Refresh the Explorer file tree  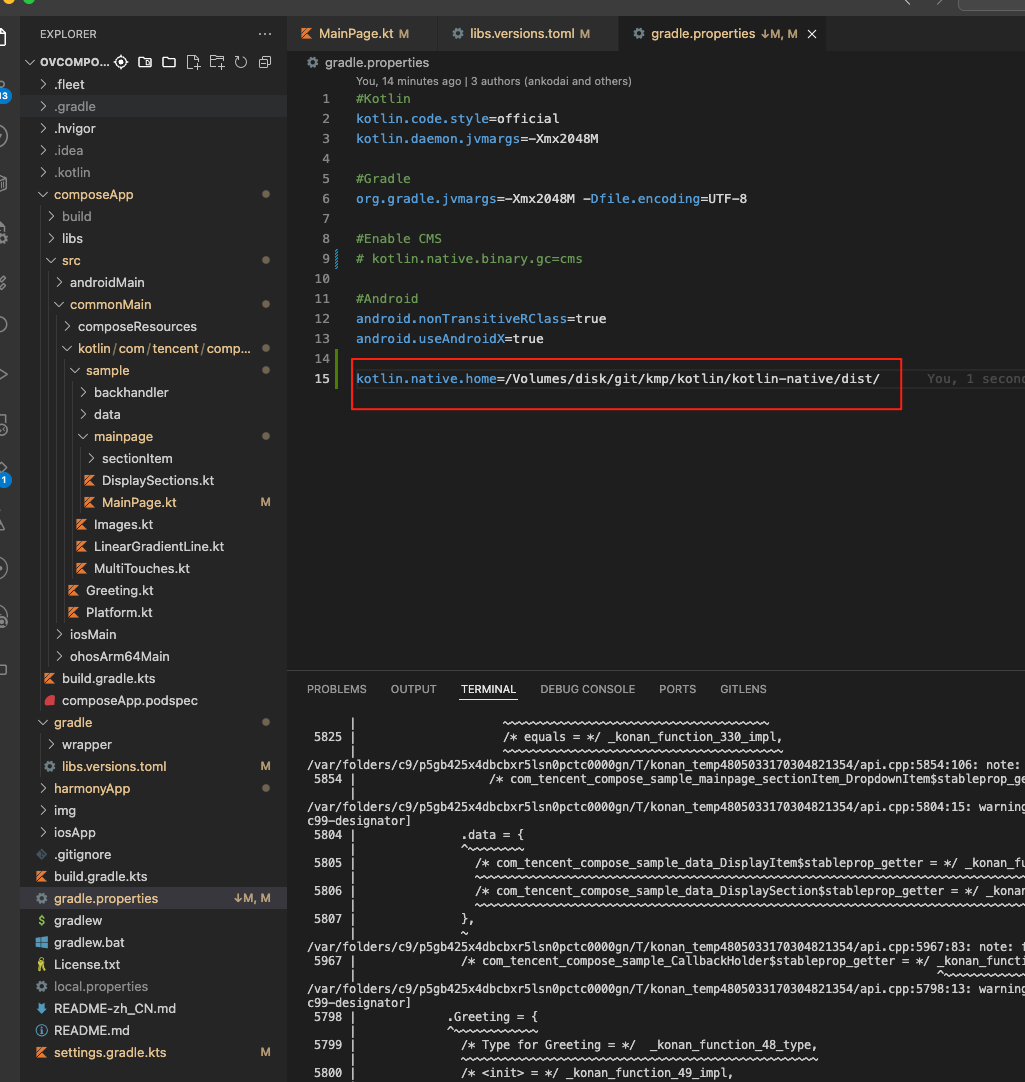pos(241,62)
